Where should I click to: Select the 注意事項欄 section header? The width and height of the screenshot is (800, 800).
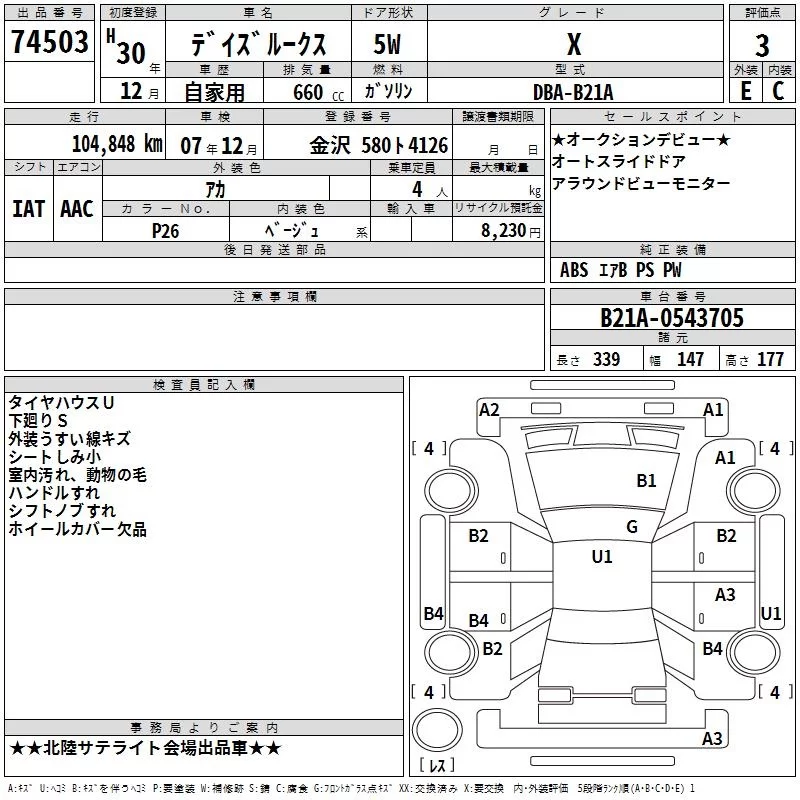[274, 296]
